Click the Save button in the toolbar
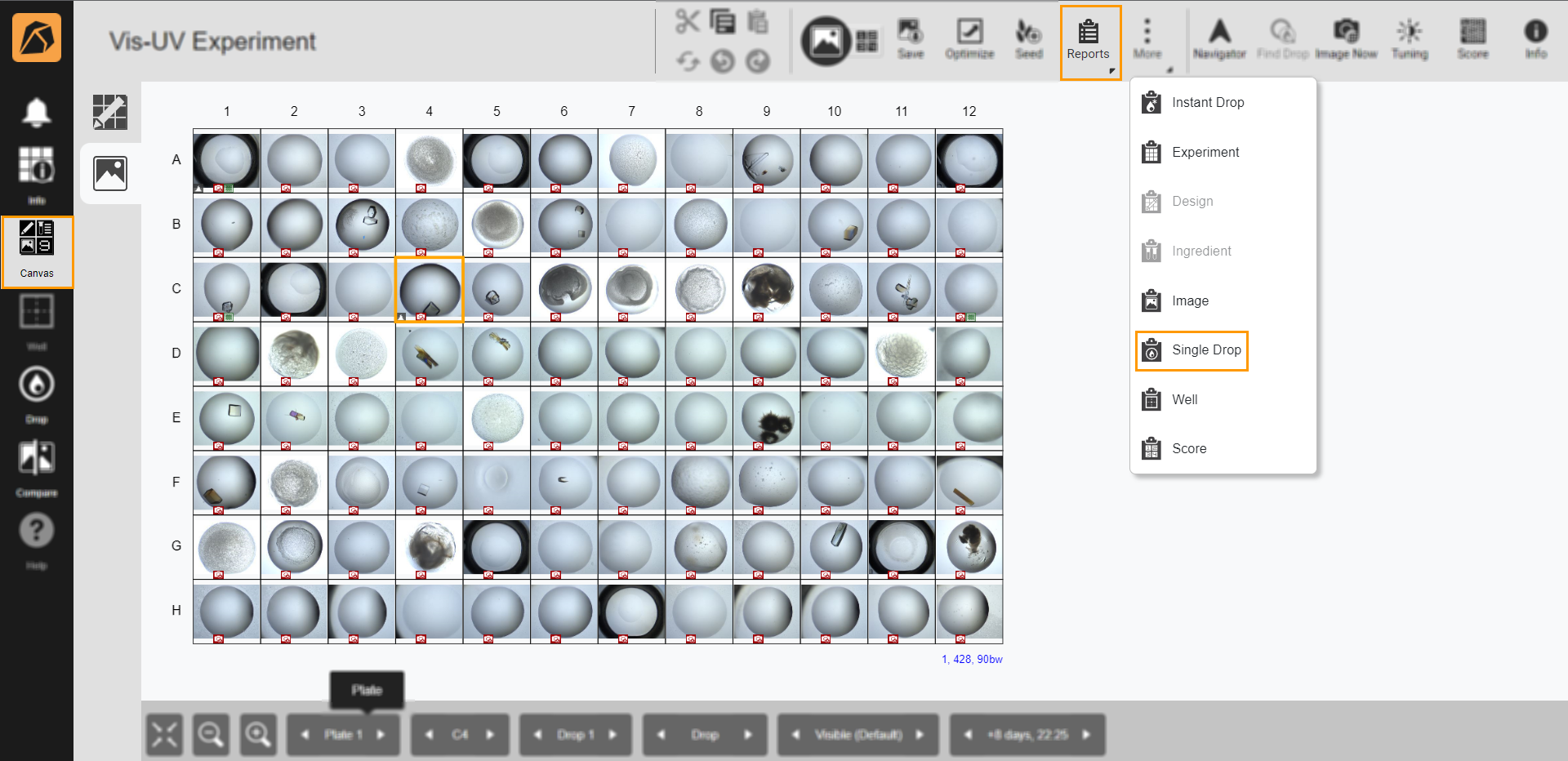Image resolution: width=1568 pixels, height=761 pixels. pyautogui.click(x=910, y=38)
